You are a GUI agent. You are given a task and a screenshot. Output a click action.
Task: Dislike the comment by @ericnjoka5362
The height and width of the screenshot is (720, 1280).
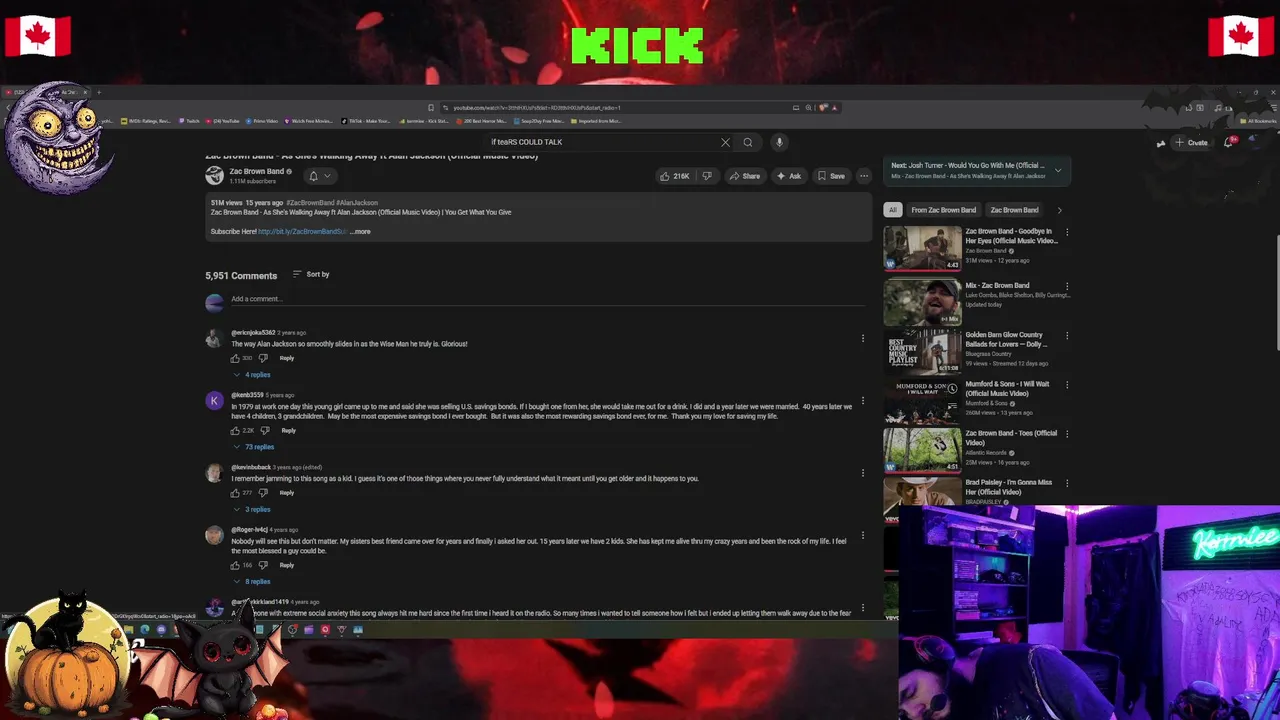[263, 358]
